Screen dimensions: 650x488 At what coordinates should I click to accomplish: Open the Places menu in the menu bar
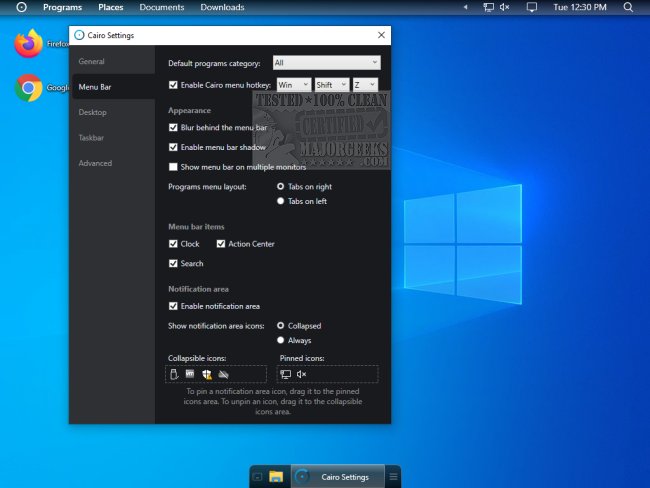pyautogui.click(x=110, y=7)
